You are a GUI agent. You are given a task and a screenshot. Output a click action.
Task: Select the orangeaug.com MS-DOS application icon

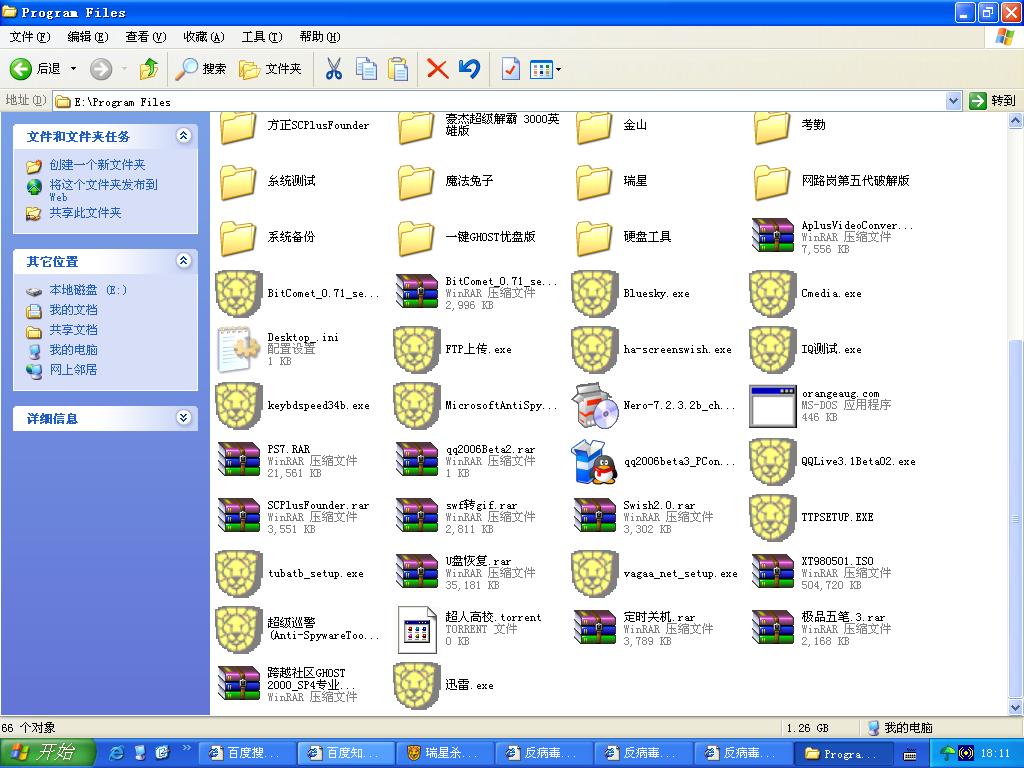[x=773, y=406]
